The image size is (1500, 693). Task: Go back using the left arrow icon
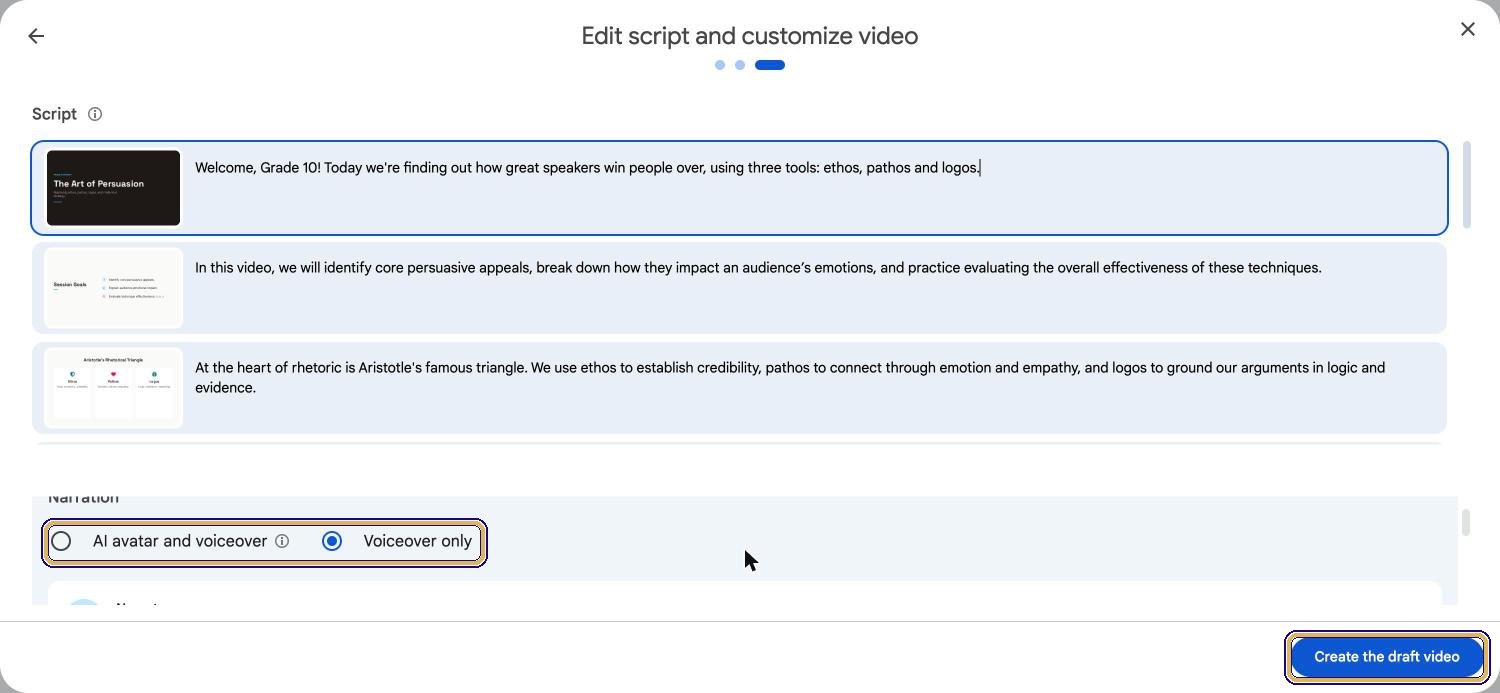(x=36, y=36)
